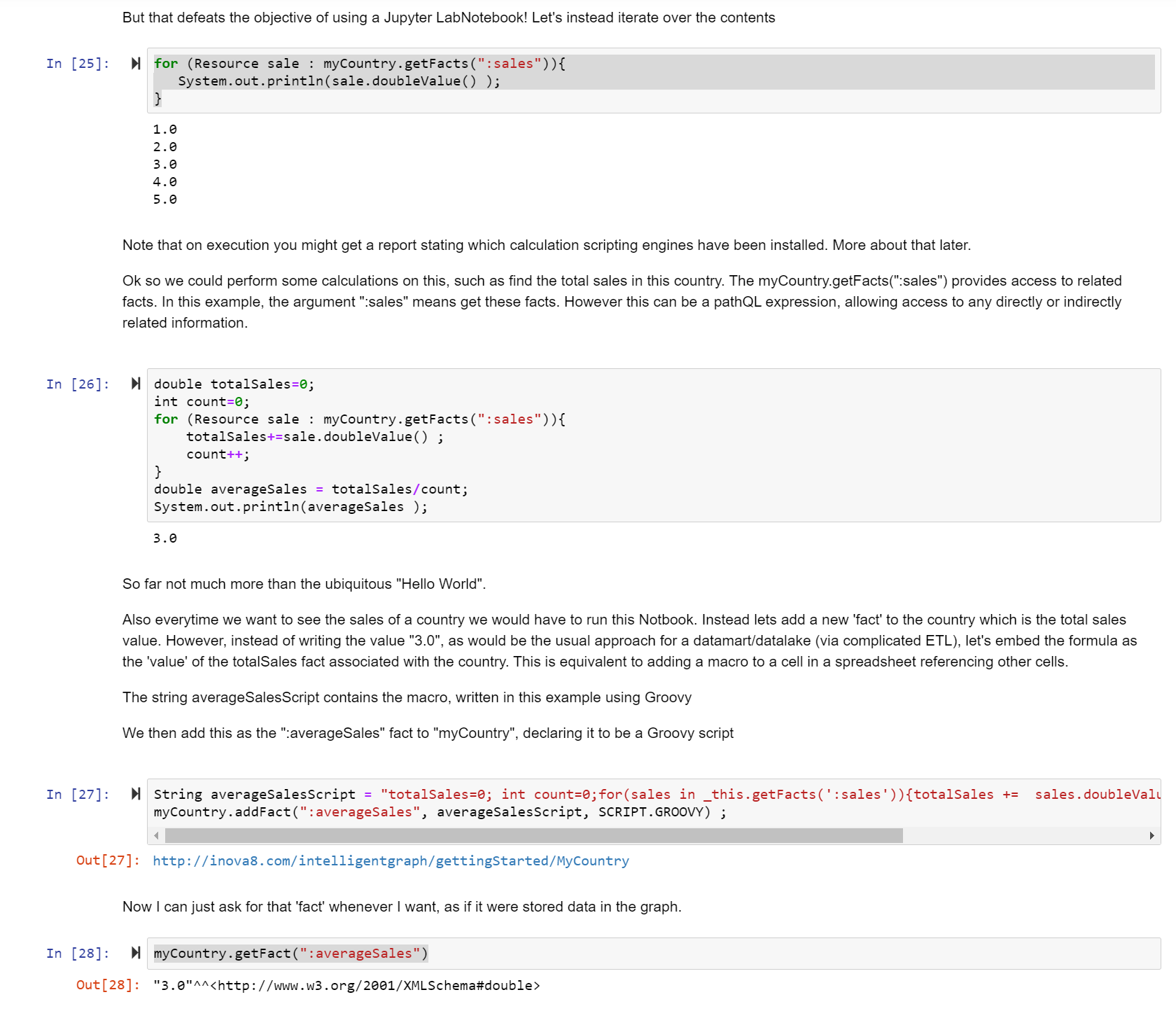Viewport: 1176px width, 1011px height.
Task: Click the "5.0" output line of cell 25
Action: tap(165, 200)
